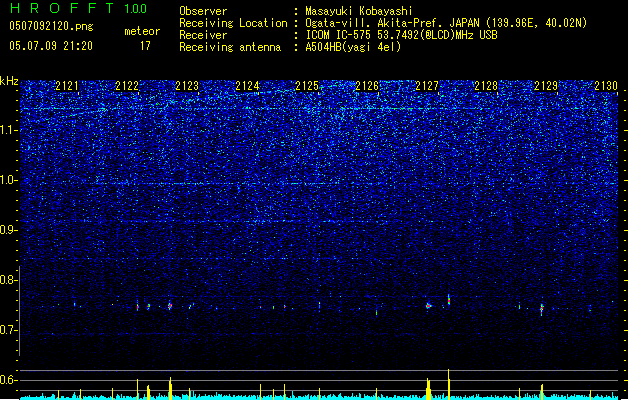Click the tallest yellow intensity spike after 2127
Screen dimensions: 629x400
[x=448, y=384]
